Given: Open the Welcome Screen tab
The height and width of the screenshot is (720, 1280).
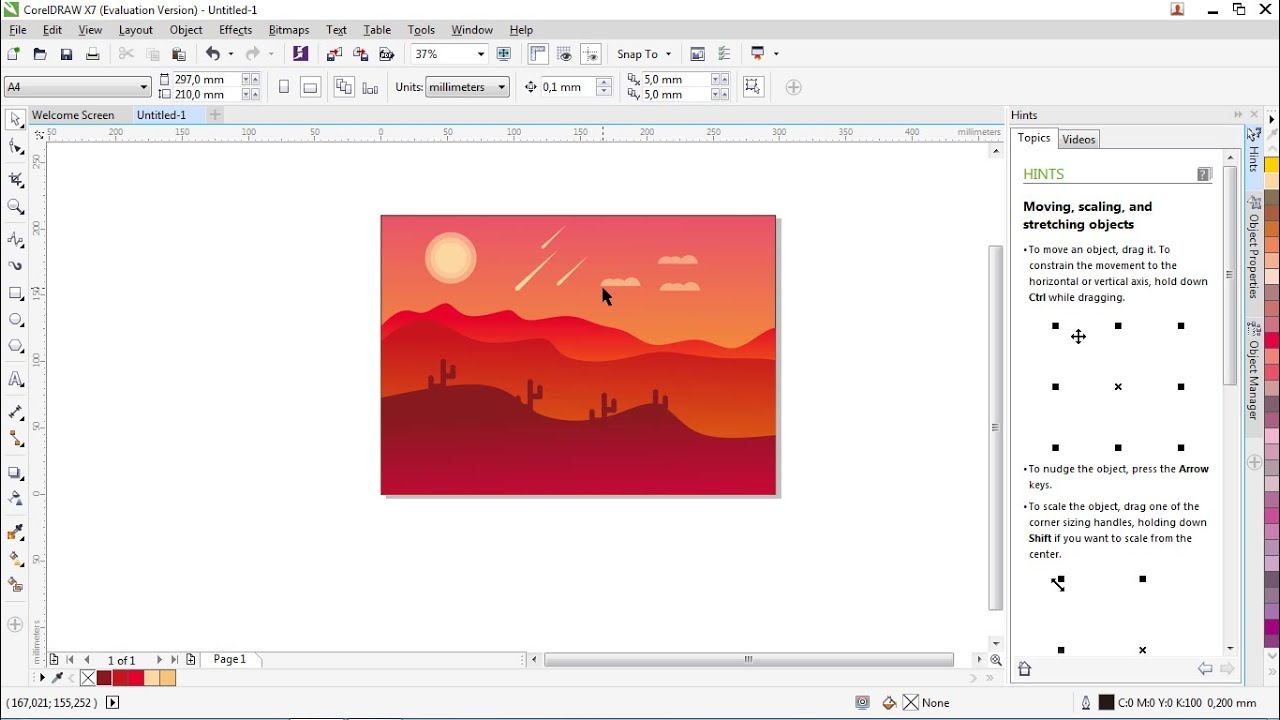Looking at the screenshot, I should click(x=73, y=115).
